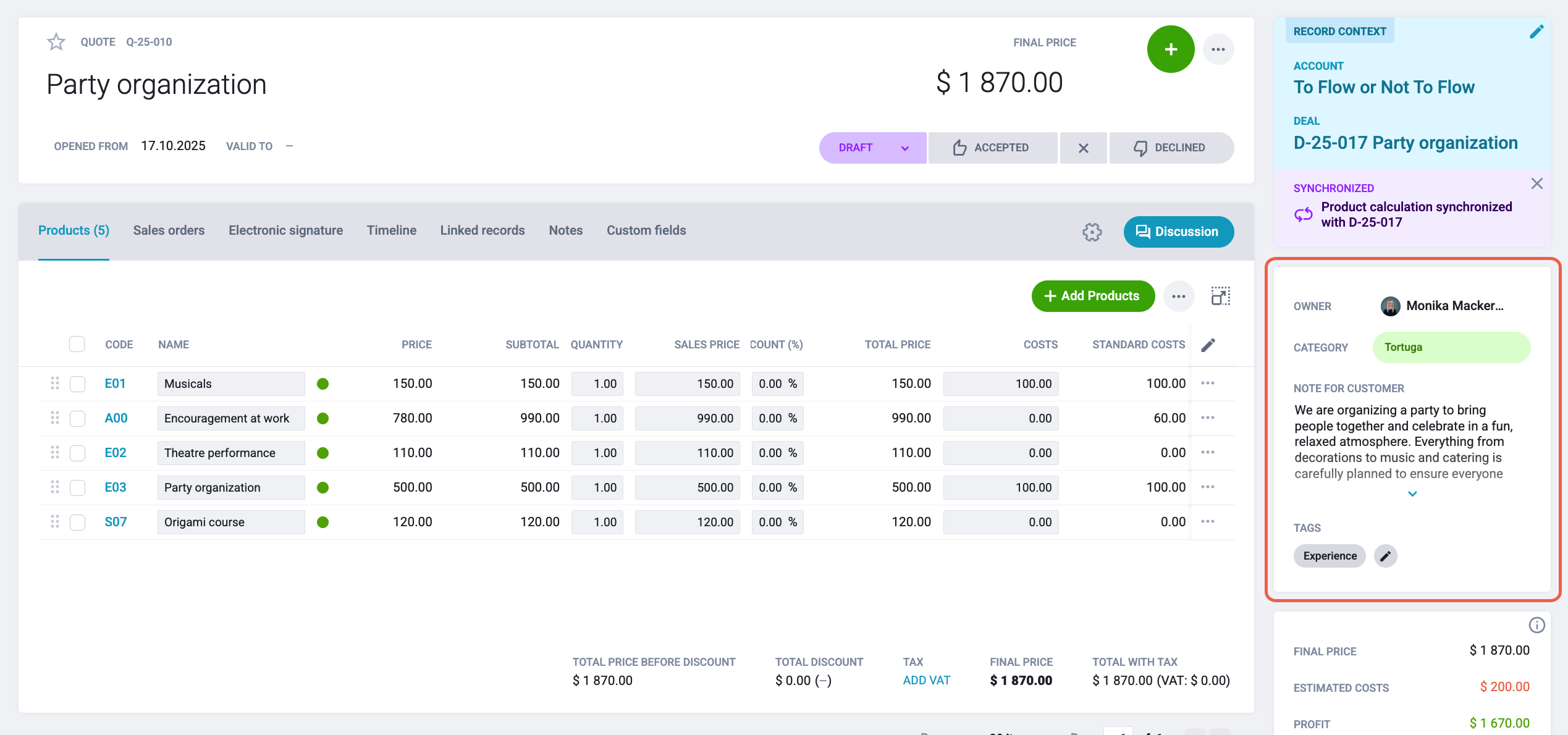This screenshot has width=1568, height=735.
Task: Open the Tortuga category dropdown
Action: click(1451, 347)
